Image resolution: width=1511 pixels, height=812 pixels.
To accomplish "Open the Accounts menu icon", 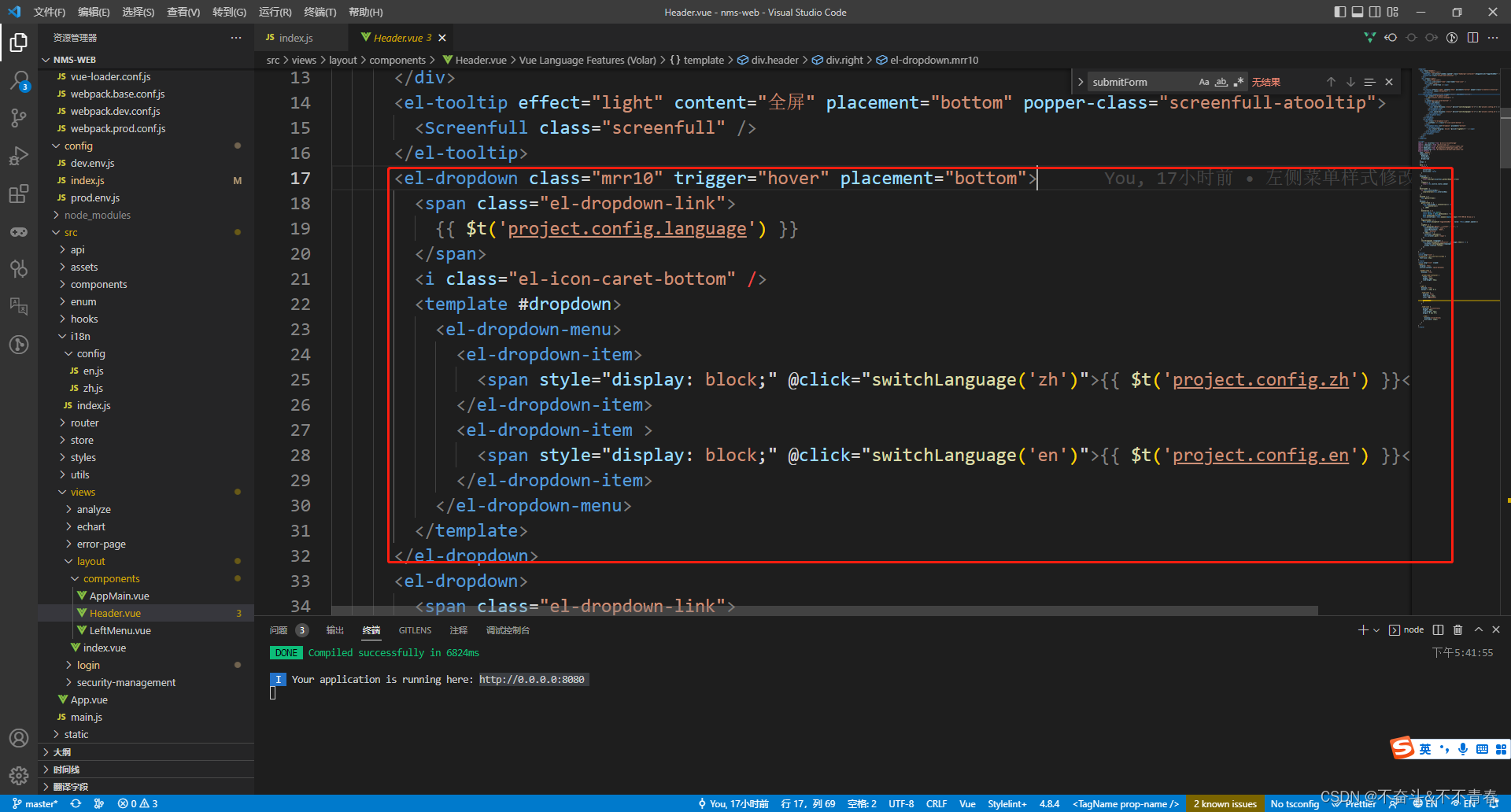I will [x=19, y=738].
